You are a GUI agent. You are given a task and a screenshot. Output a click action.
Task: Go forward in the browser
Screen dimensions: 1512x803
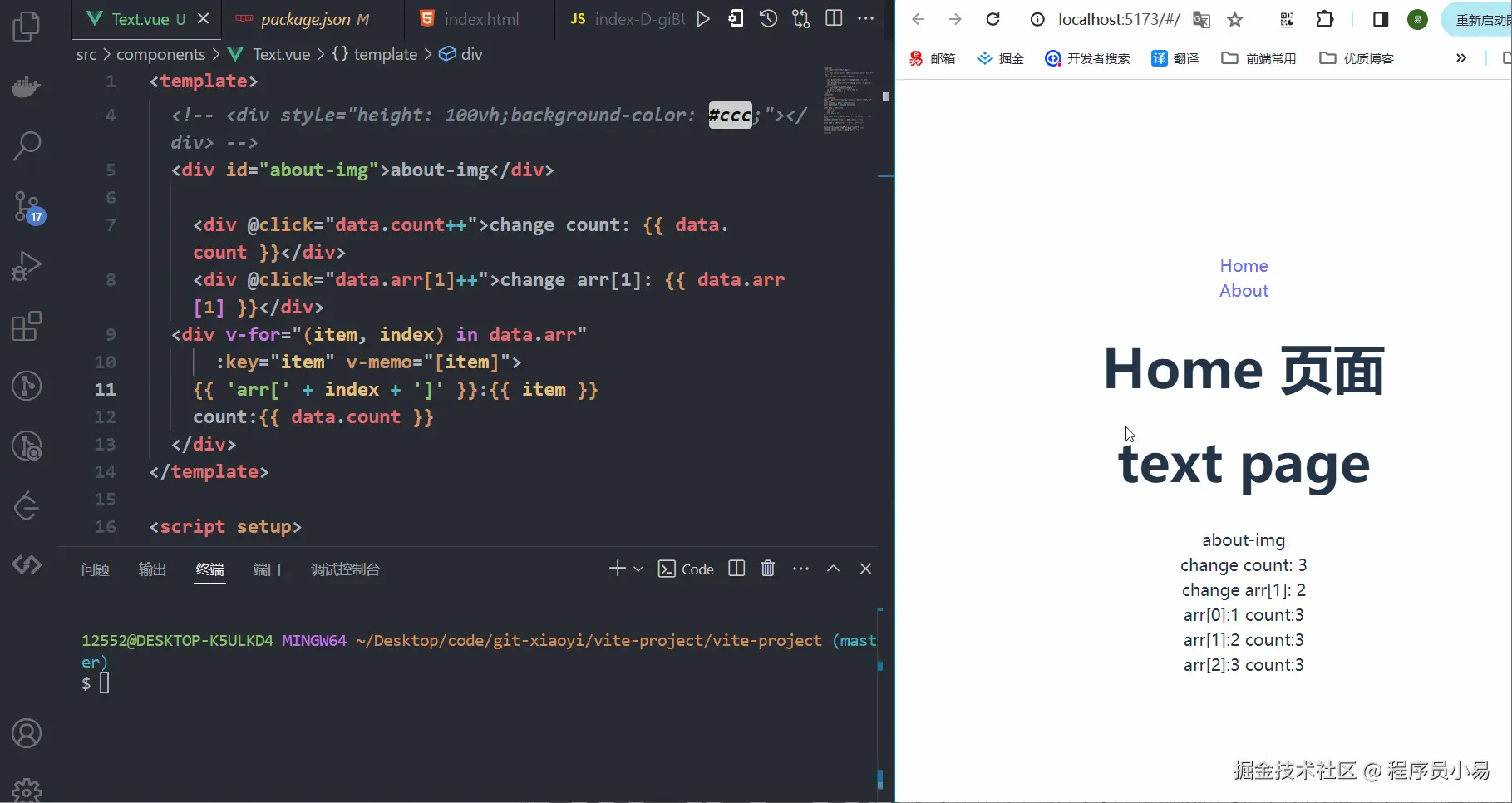coord(955,19)
